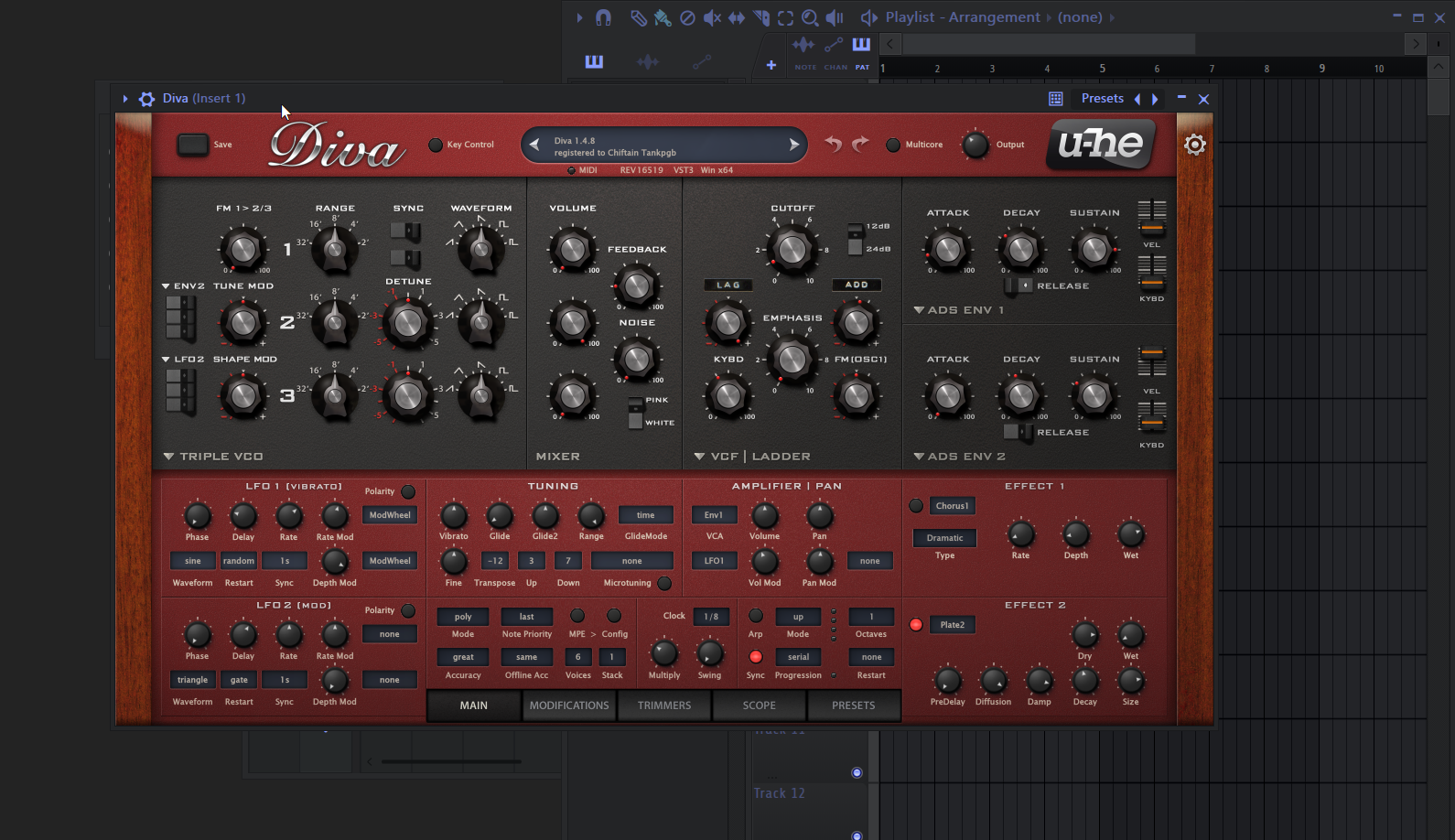Select the slip tool in Playlist toolbar
Viewport: 1455px width, 840px height.
(737, 17)
